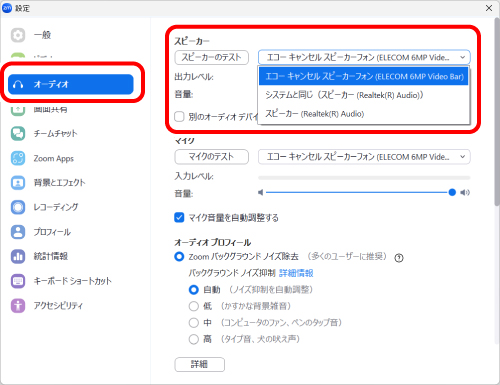The height and width of the screenshot is (385, 500).
Task: Select the オーディオ headphone icon
Action: pos(18,84)
